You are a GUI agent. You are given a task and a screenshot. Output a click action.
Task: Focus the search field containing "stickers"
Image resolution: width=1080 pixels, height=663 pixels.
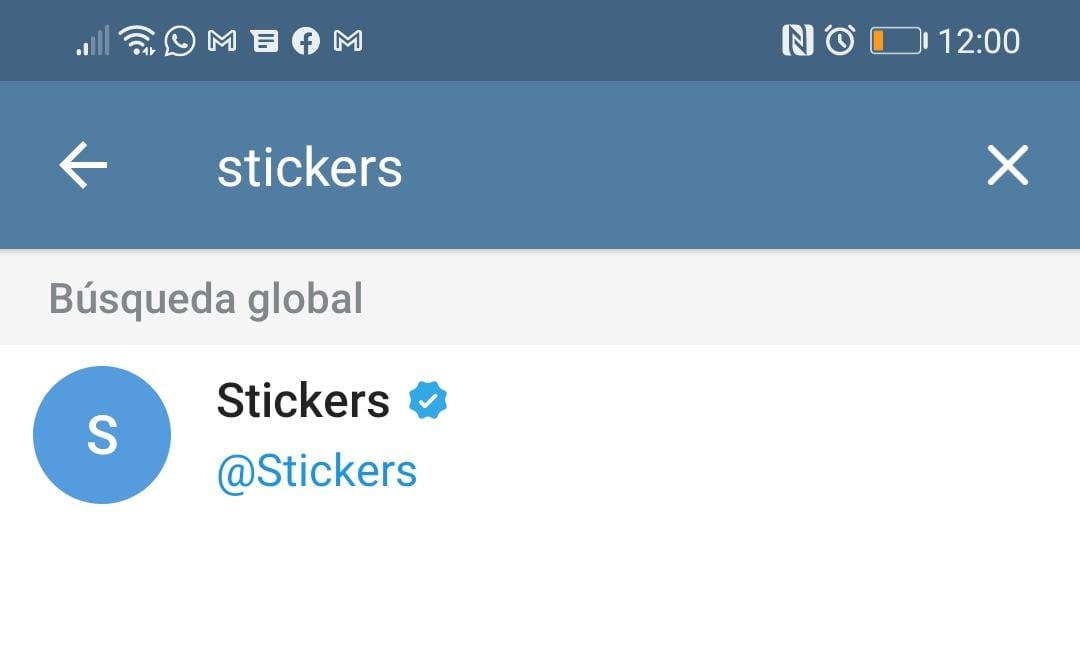[x=310, y=168]
